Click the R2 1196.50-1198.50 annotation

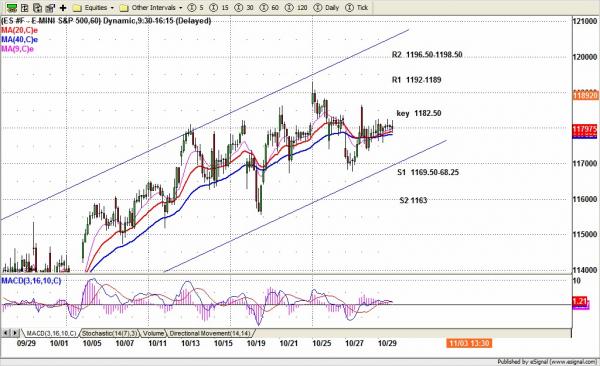pos(427,55)
